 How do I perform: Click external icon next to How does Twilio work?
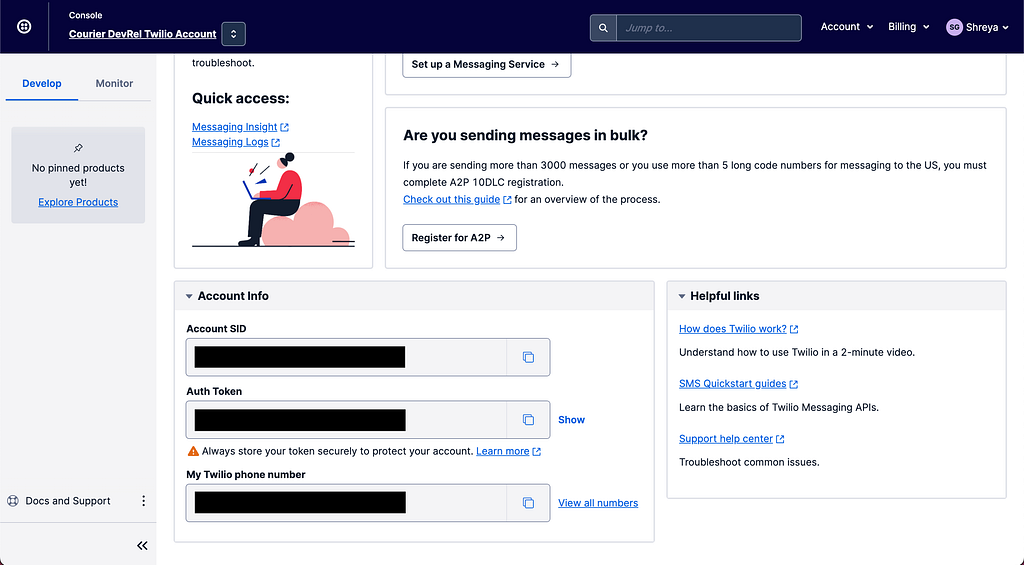coord(793,330)
